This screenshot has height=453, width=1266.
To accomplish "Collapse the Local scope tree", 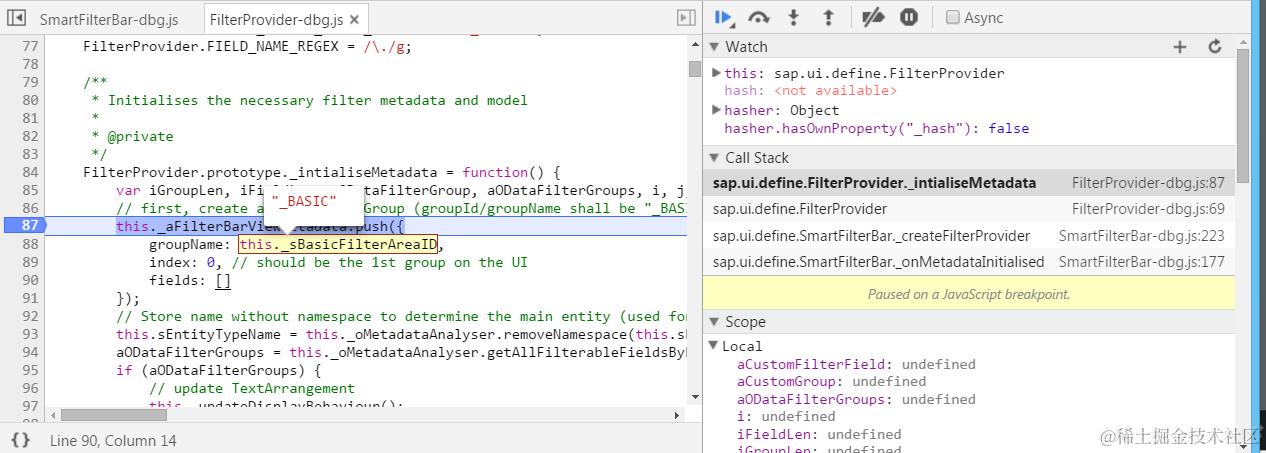I will coord(713,346).
